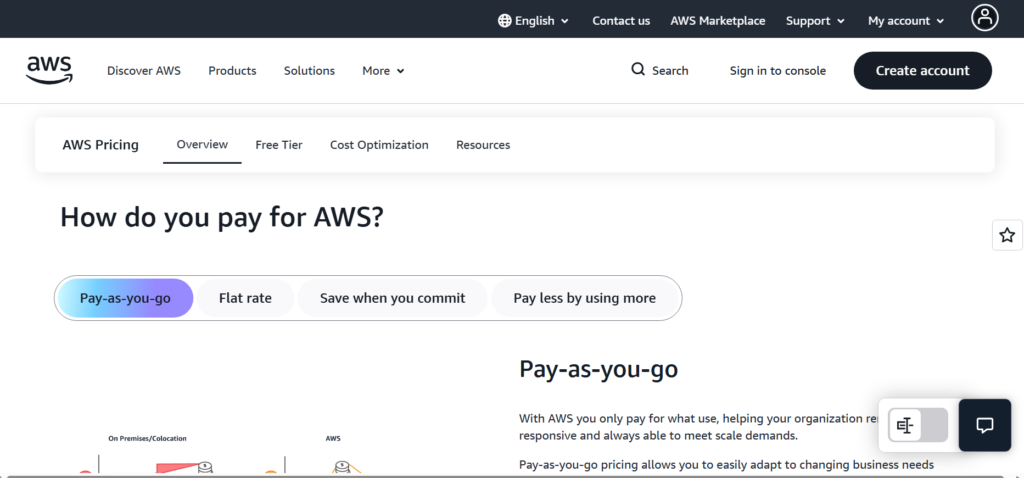Open the user profile icon
Image resolution: width=1024 pixels, height=478 pixels.
click(985, 17)
